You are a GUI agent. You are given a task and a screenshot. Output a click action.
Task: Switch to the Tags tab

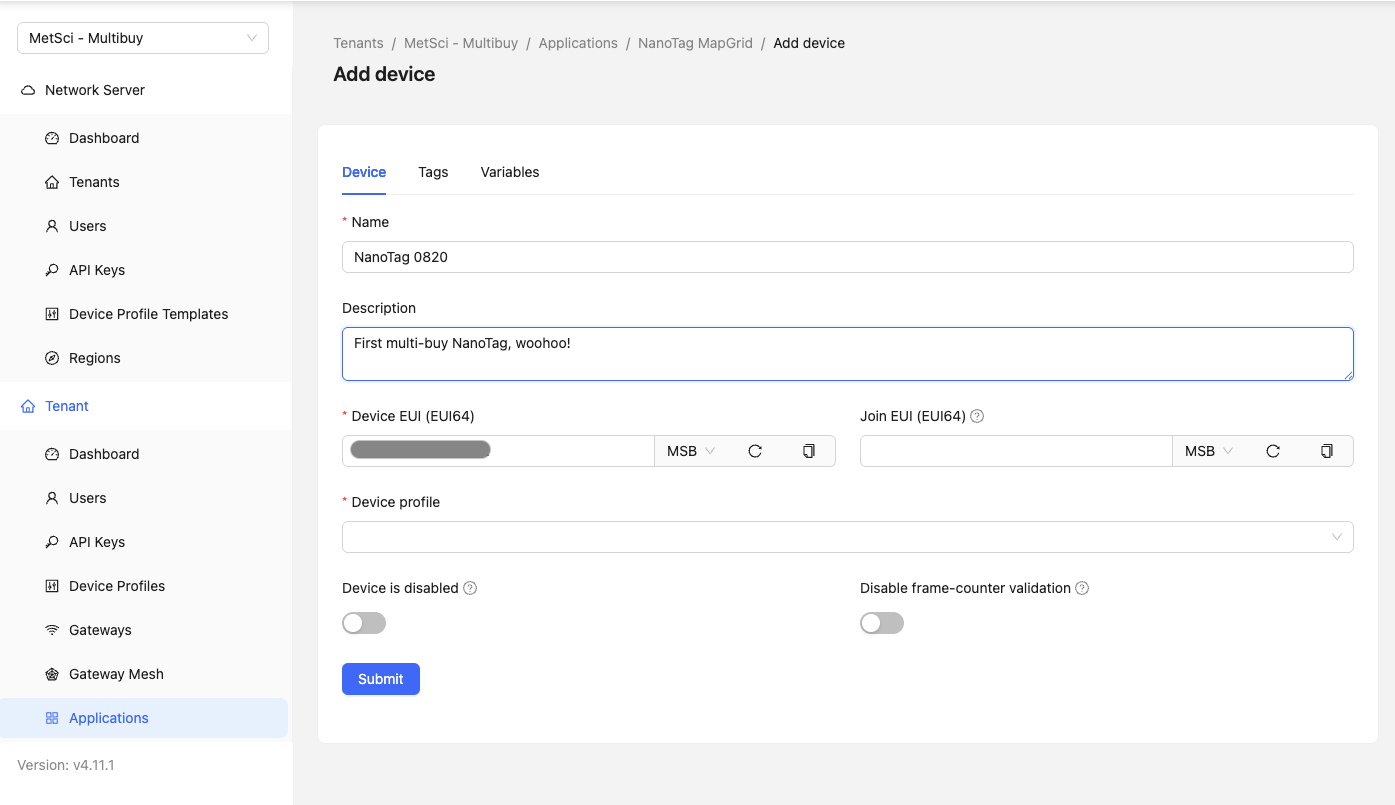[x=433, y=172]
